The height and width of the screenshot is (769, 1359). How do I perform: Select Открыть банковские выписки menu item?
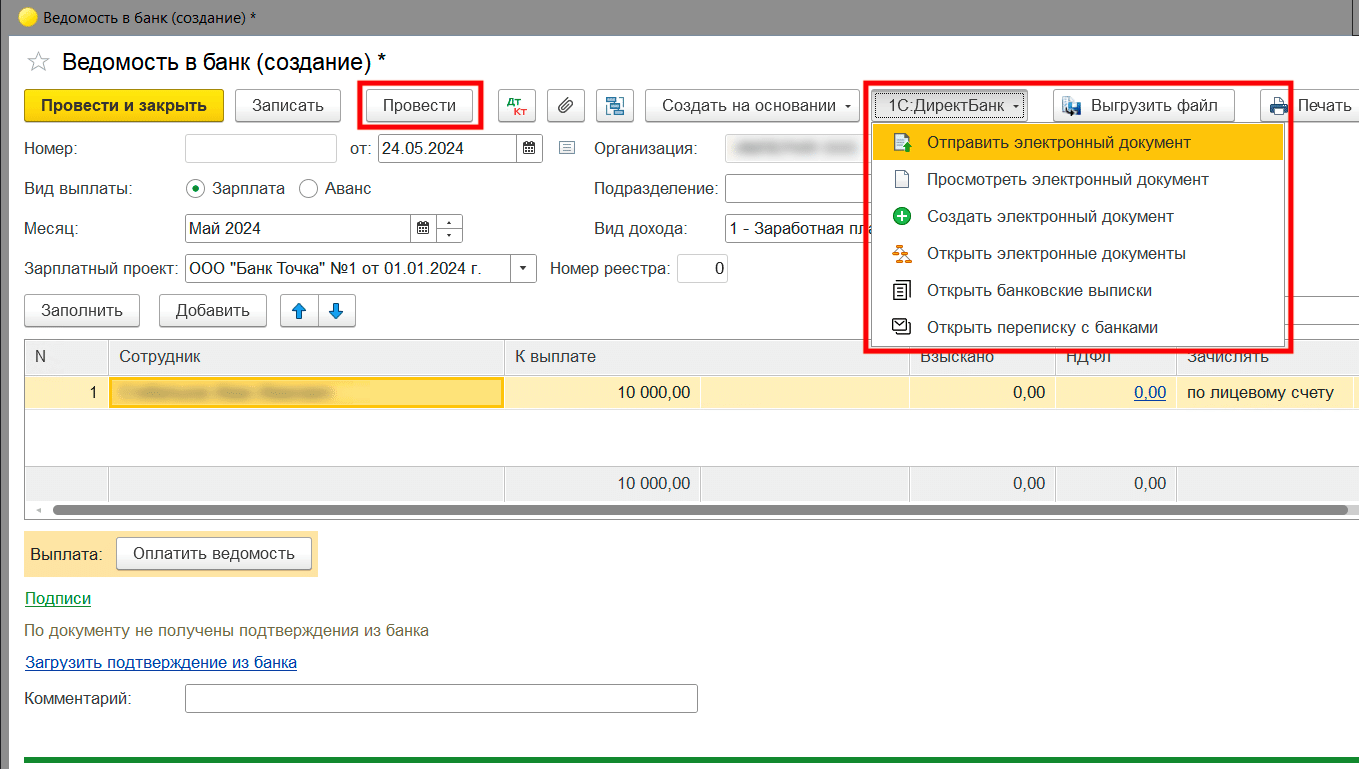[1039, 291]
